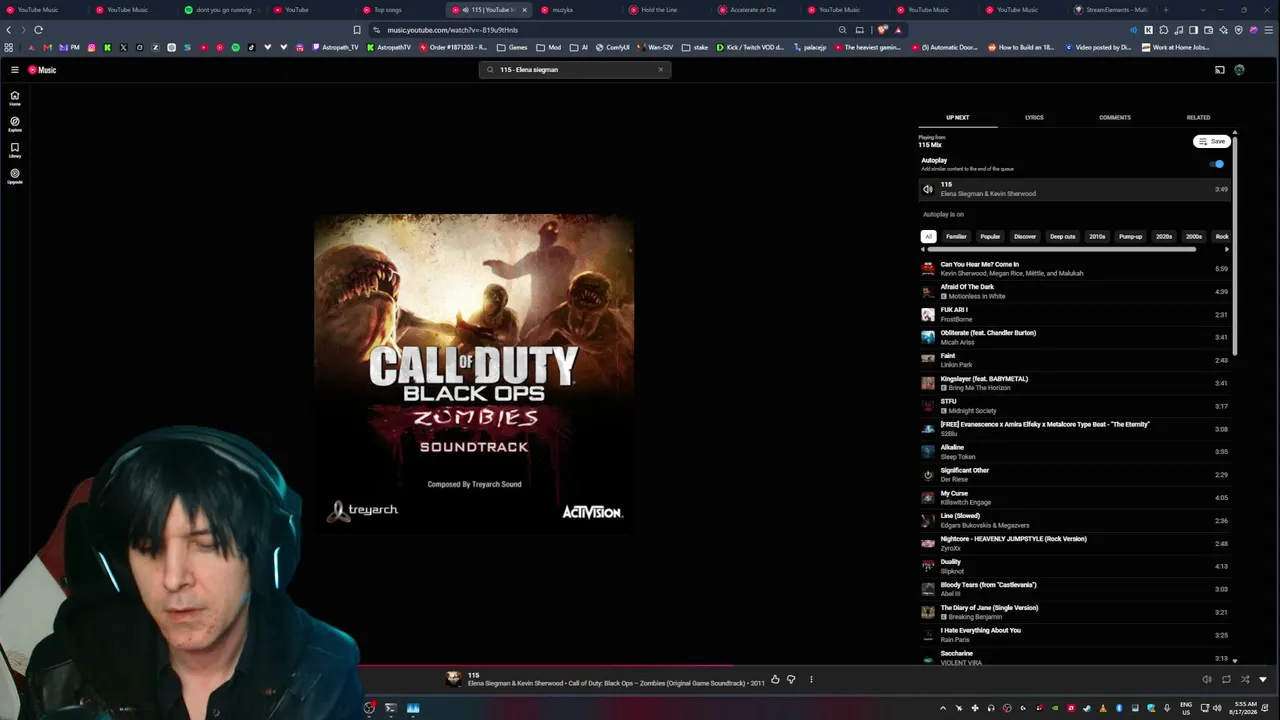Close the active "115 | YouTube" browser tab
The width and height of the screenshot is (1280, 720).
click(x=524, y=10)
